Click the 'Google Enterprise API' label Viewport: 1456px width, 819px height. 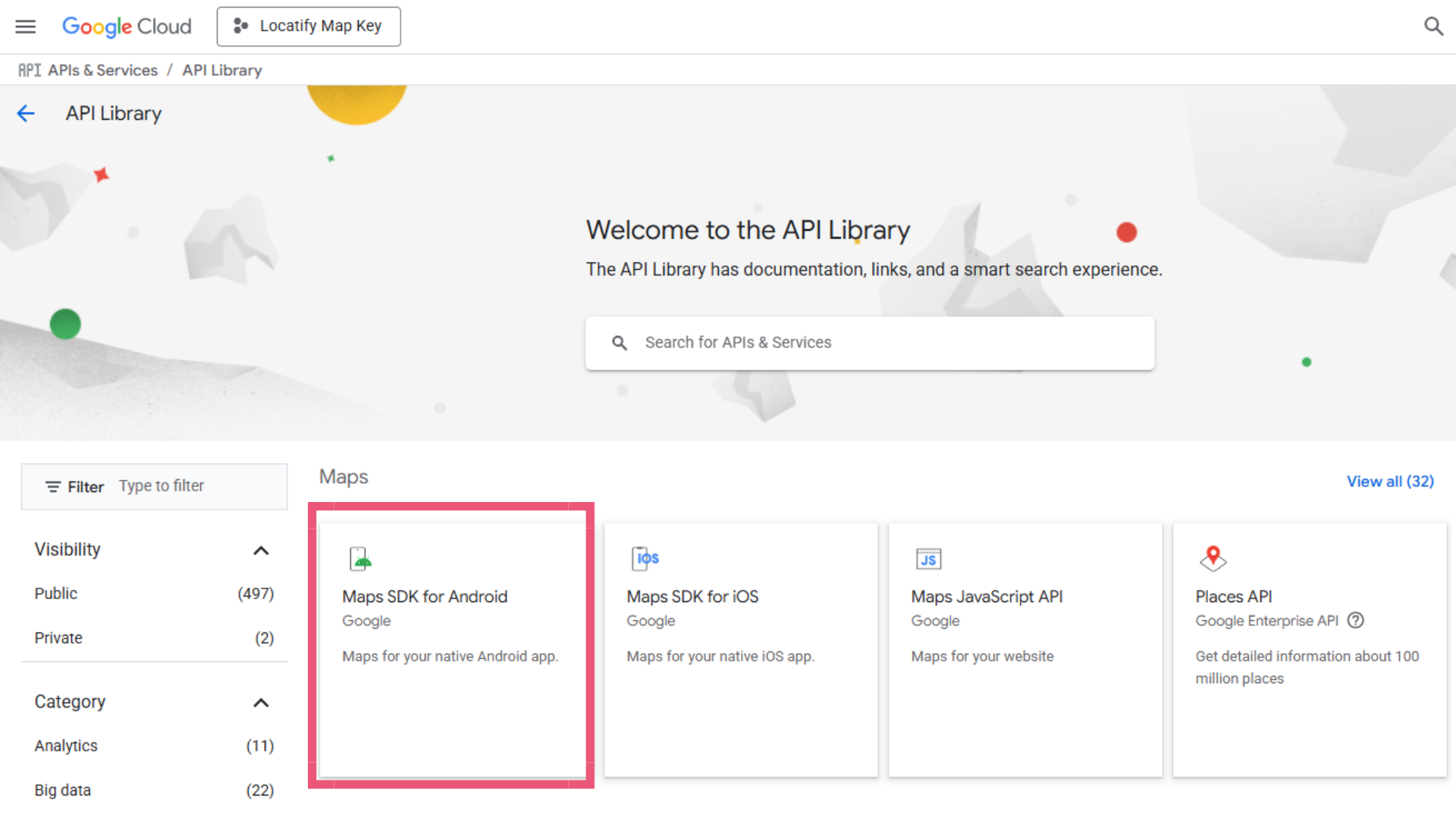pos(1266,621)
